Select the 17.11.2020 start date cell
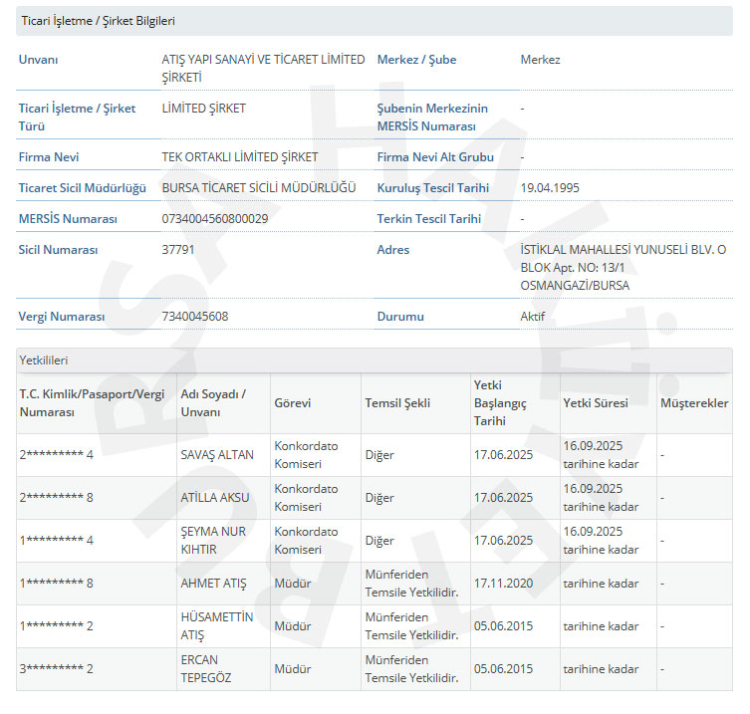750x714 pixels. (503, 583)
